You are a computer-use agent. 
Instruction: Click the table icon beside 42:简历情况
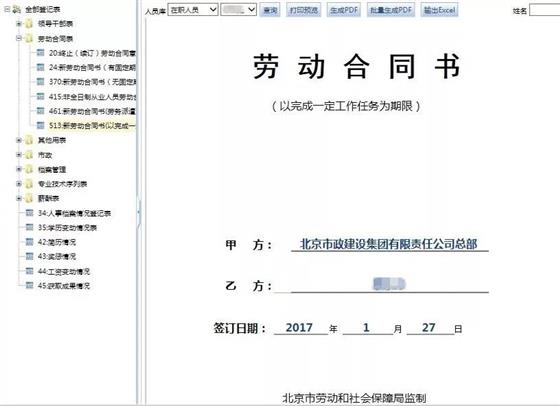(x=29, y=242)
